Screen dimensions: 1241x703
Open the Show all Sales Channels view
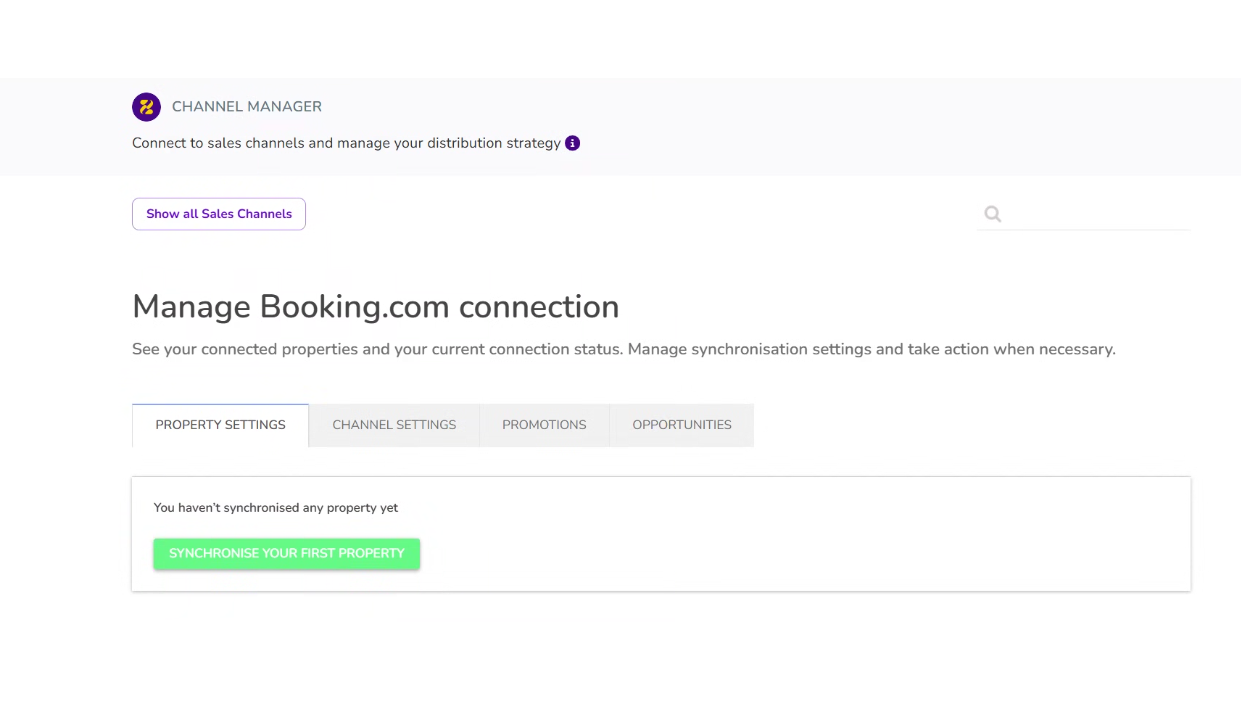pos(219,214)
